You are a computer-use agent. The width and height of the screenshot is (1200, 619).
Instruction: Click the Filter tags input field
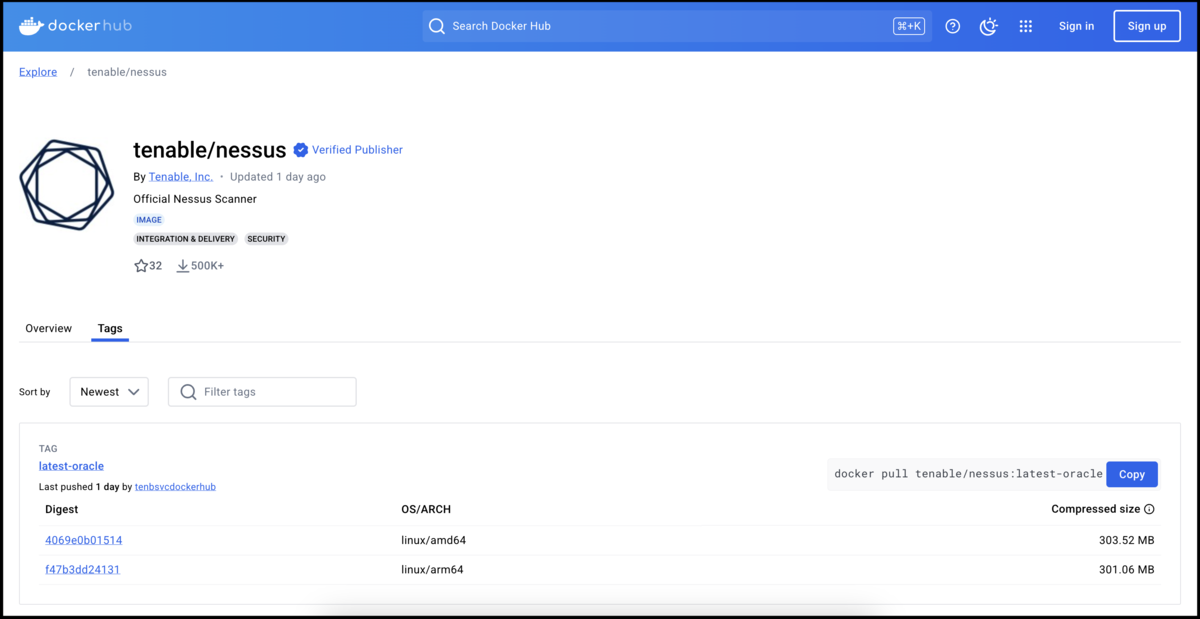tap(262, 391)
